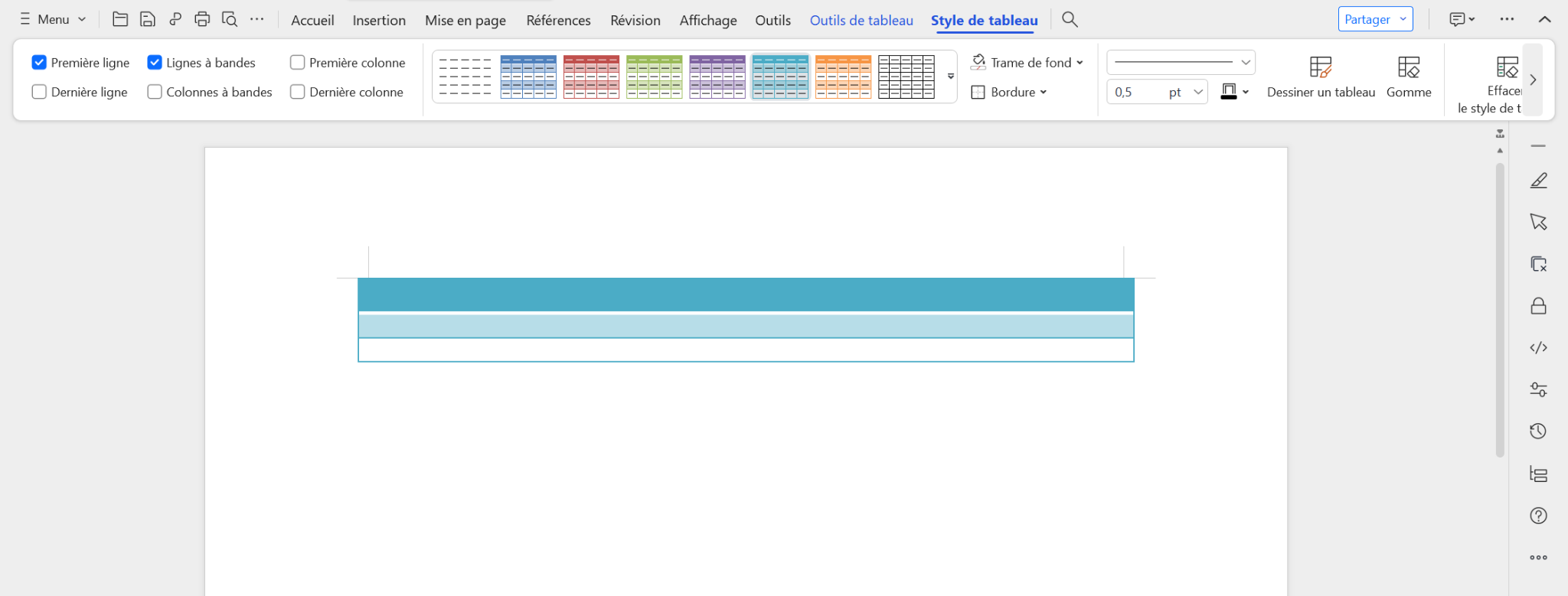
Task: Apply the blue table style thumbnail
Action: (528, 77)
